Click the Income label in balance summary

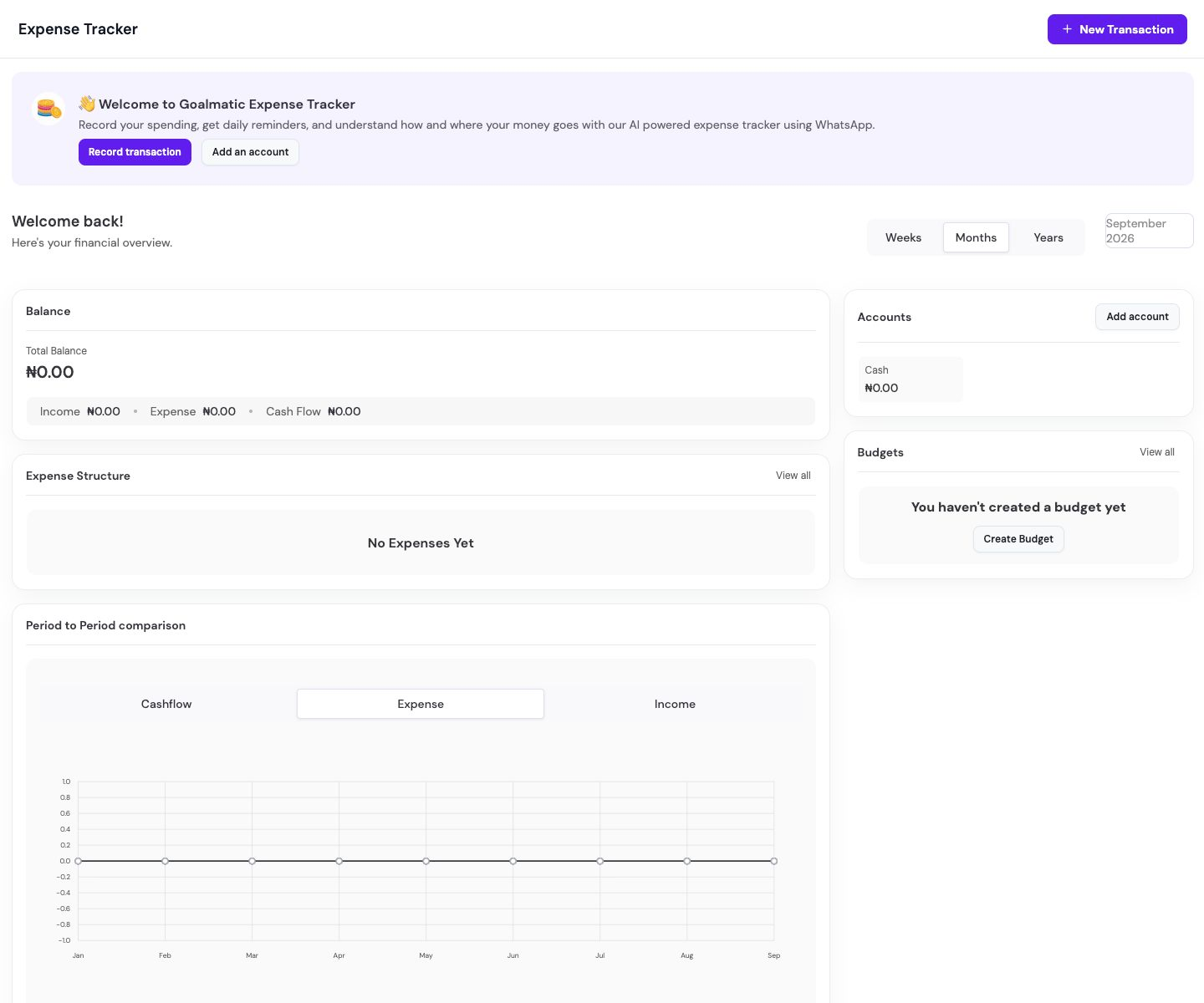[60, 411]
